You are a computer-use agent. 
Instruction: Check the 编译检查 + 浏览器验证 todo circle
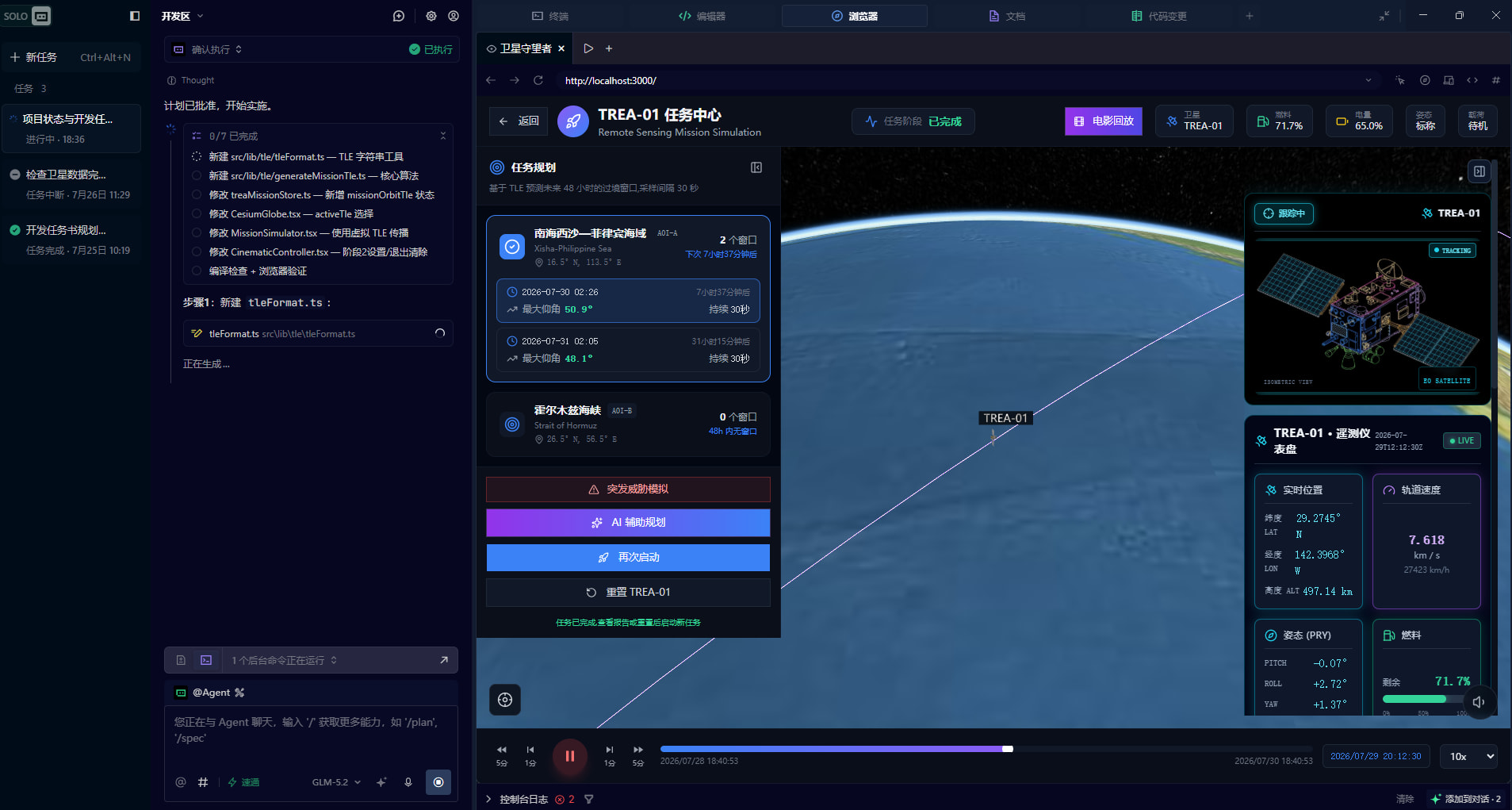(x=197, y=271)
